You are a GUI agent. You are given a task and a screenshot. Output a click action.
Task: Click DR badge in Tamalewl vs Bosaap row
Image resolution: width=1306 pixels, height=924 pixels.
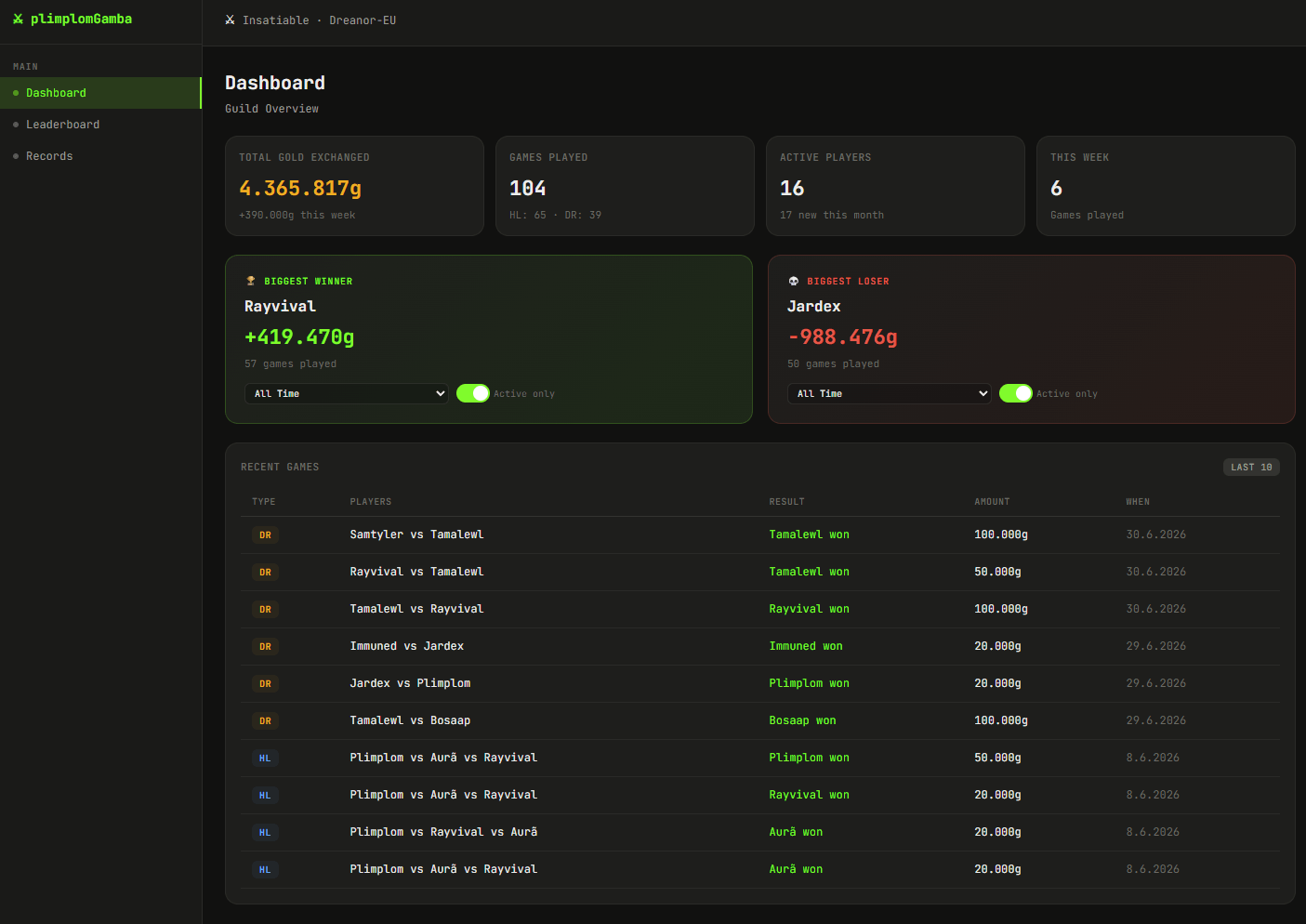[x=265, y=721]
